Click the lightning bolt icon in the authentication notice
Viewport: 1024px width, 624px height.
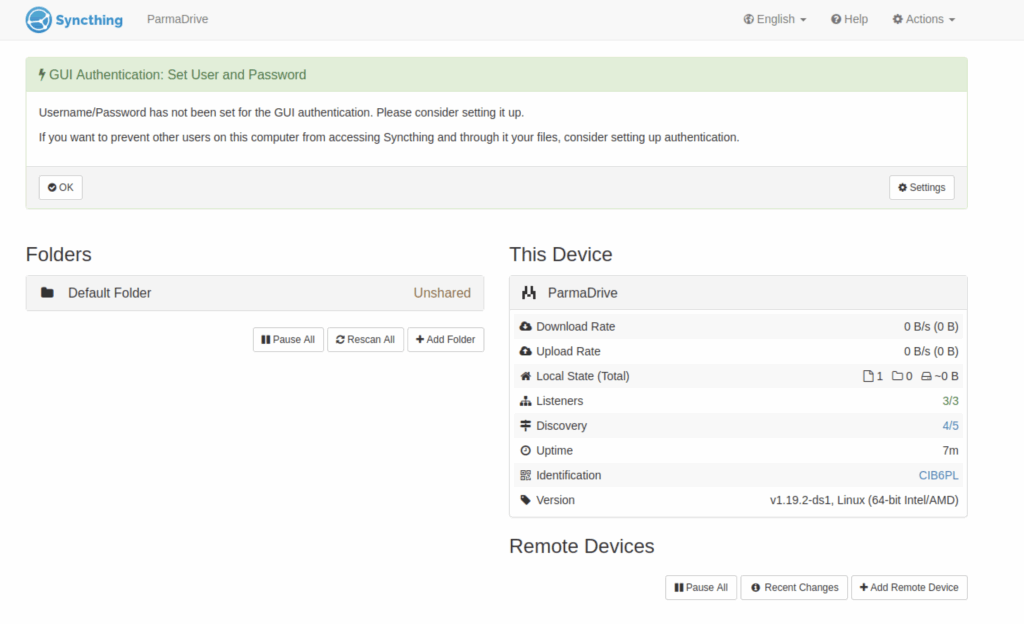pos(42,74)
